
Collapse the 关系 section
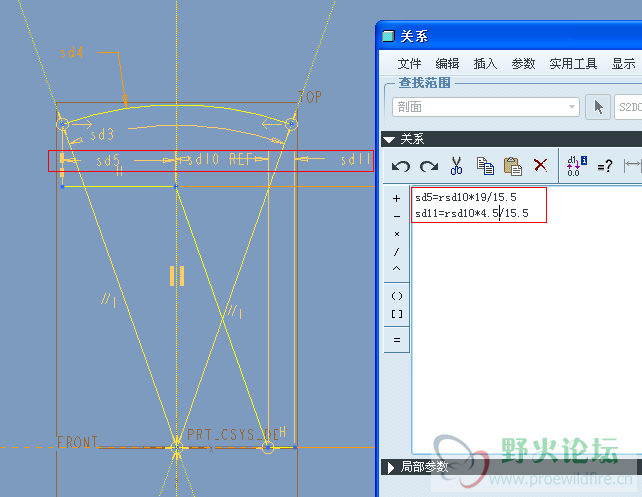[x=389, y=140]
